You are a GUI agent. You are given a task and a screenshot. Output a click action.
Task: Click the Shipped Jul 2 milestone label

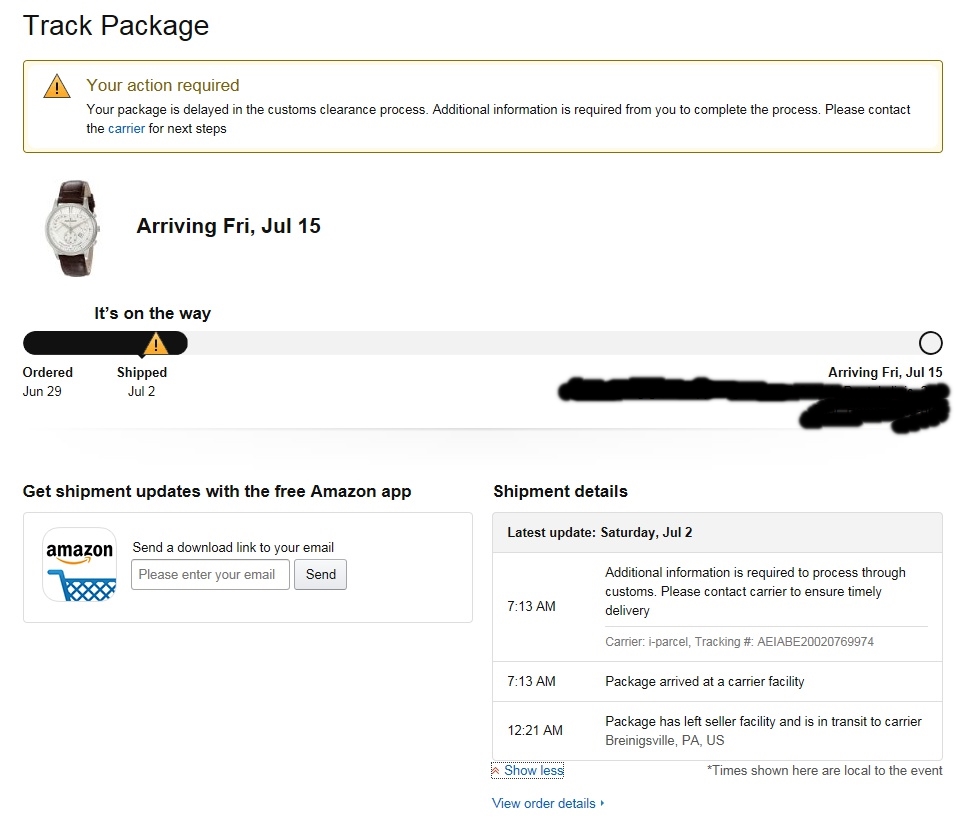142,381
